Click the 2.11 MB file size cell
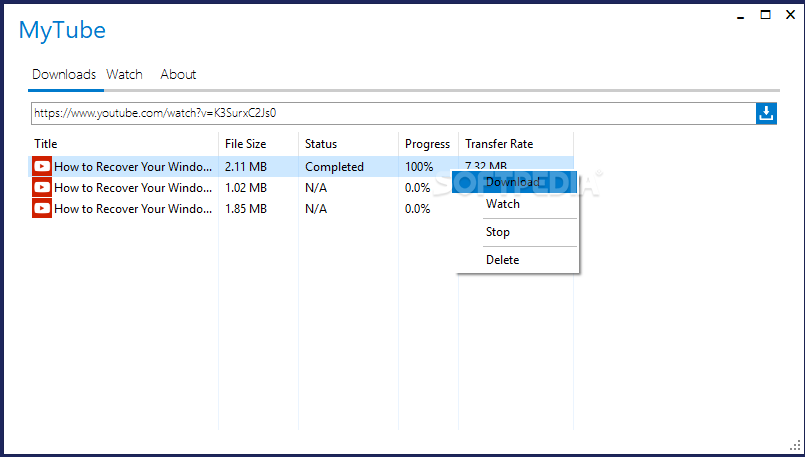The width and height of the screenshot is (805, 457). pyautogui.click(x=245, y=167)
